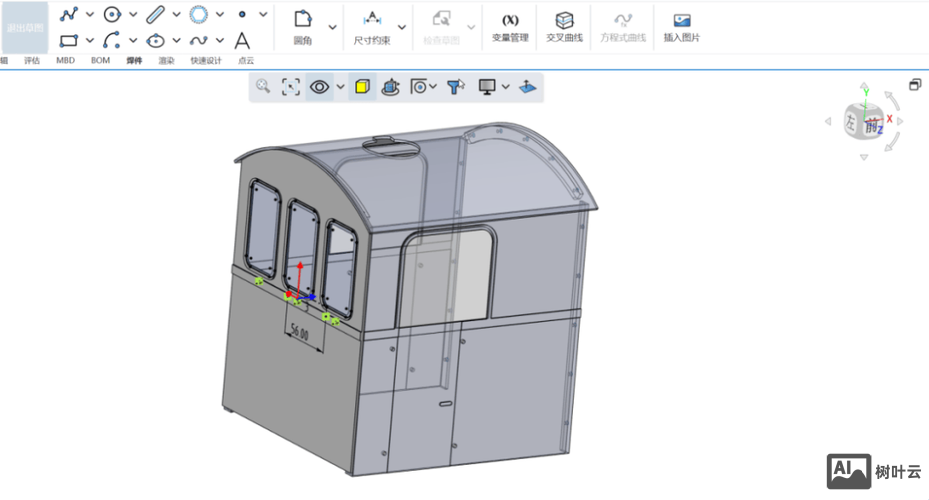Select the ellipse sketch tool
Screen dimensions: 929x500
pos(155,41)
